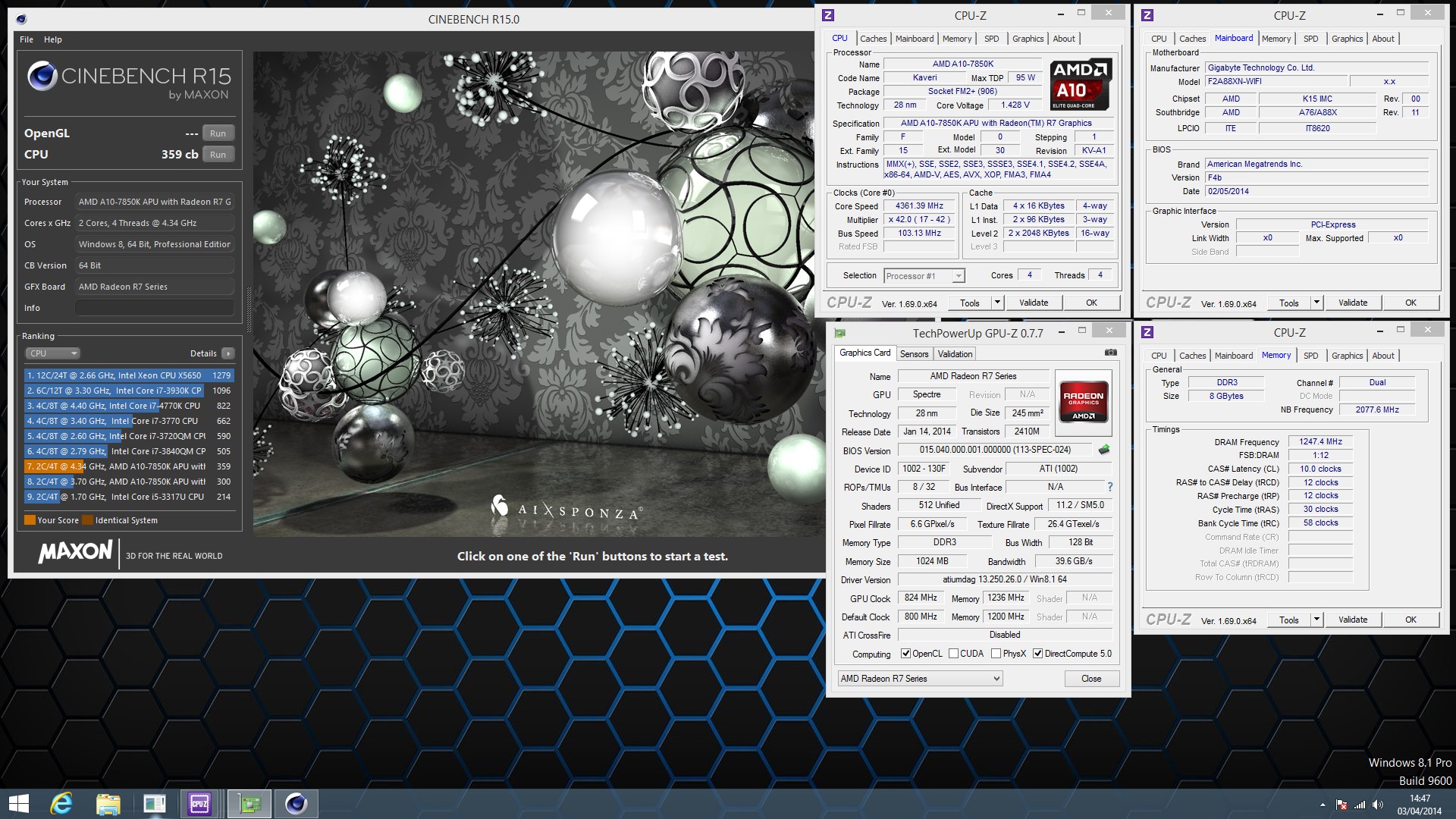
Task: Open File Explorer from taskbar
Action: pyautogui.click(x=108, y=803)
